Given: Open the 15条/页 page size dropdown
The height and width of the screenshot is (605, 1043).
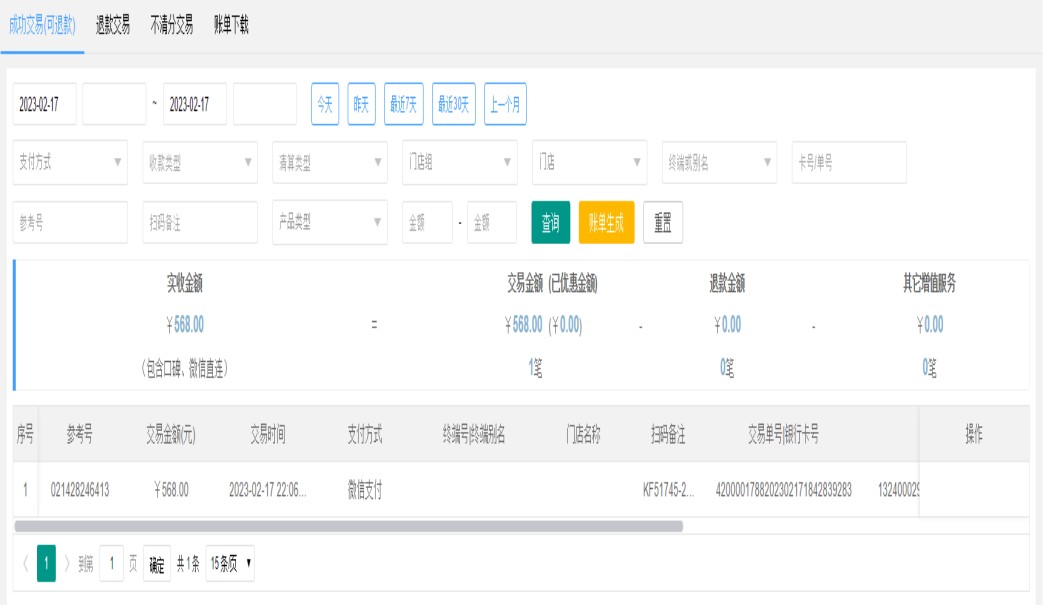Looking at the screenshot, I should 231,564.
